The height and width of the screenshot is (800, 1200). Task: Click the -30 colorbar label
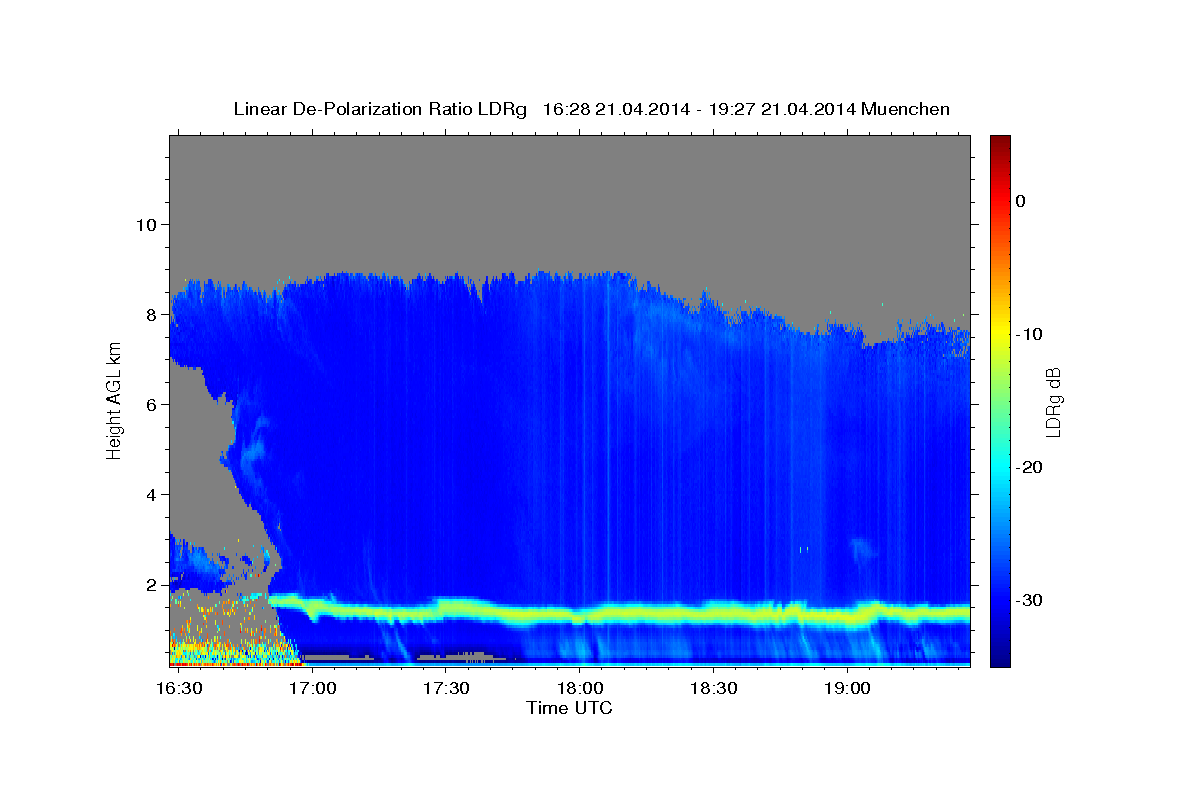1030,600
